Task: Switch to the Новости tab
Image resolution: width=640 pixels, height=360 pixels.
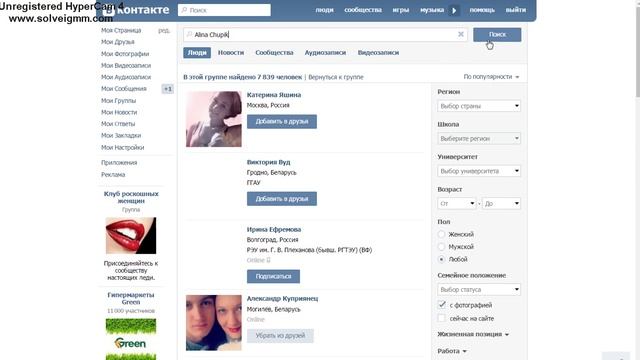Action: [231, 53]
